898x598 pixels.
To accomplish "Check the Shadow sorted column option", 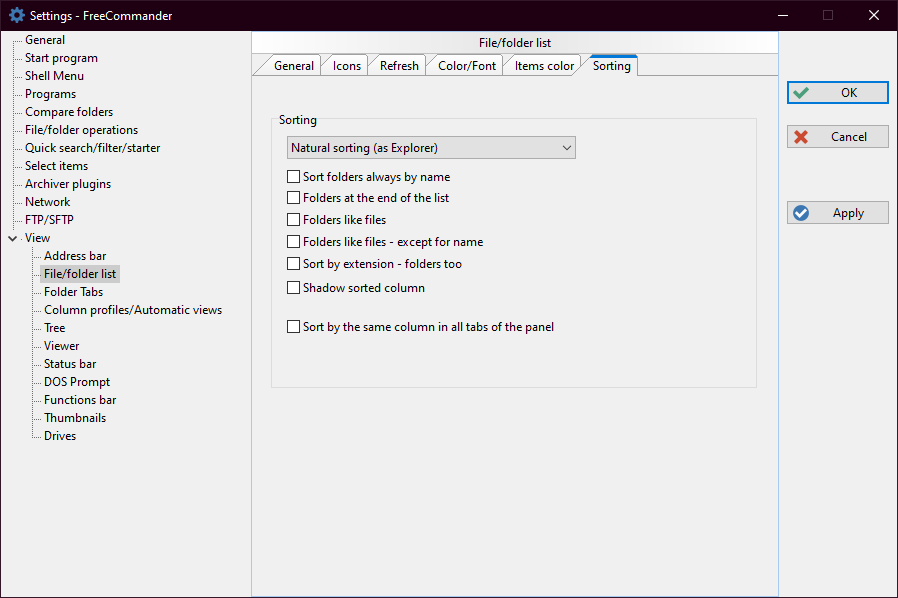I will click(294, 288).
